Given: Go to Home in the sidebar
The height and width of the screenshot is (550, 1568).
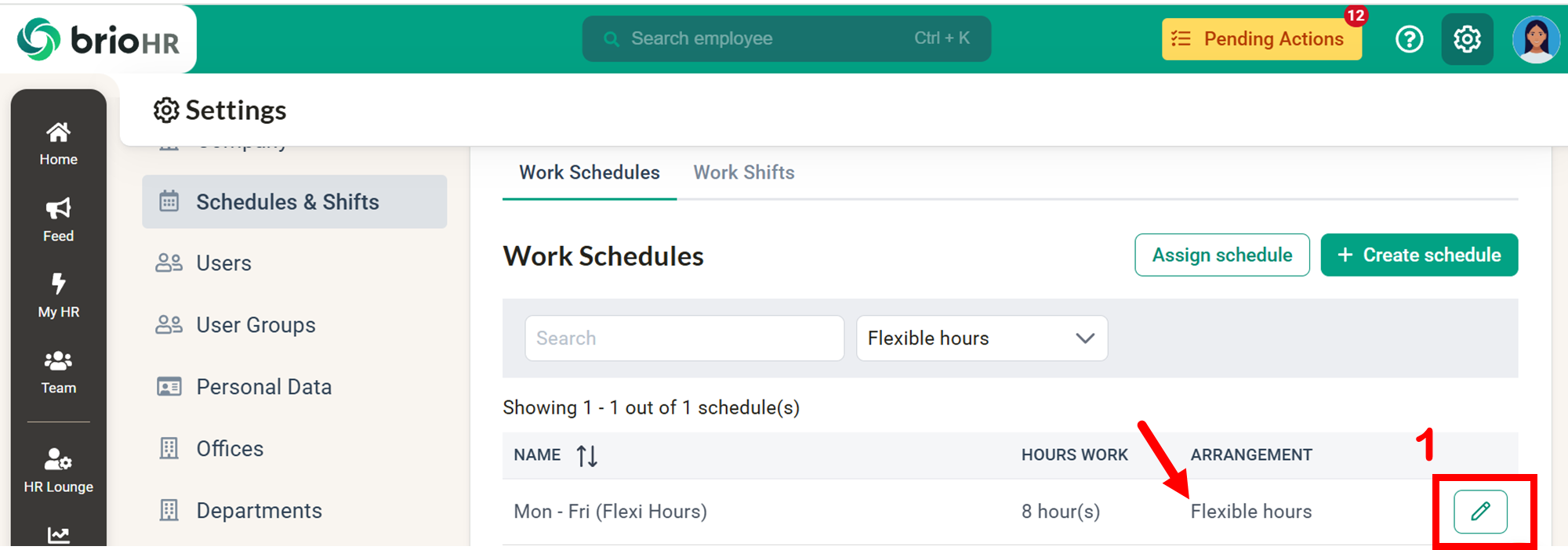Looking at the screenshot, I should click(x=59, y=143).
